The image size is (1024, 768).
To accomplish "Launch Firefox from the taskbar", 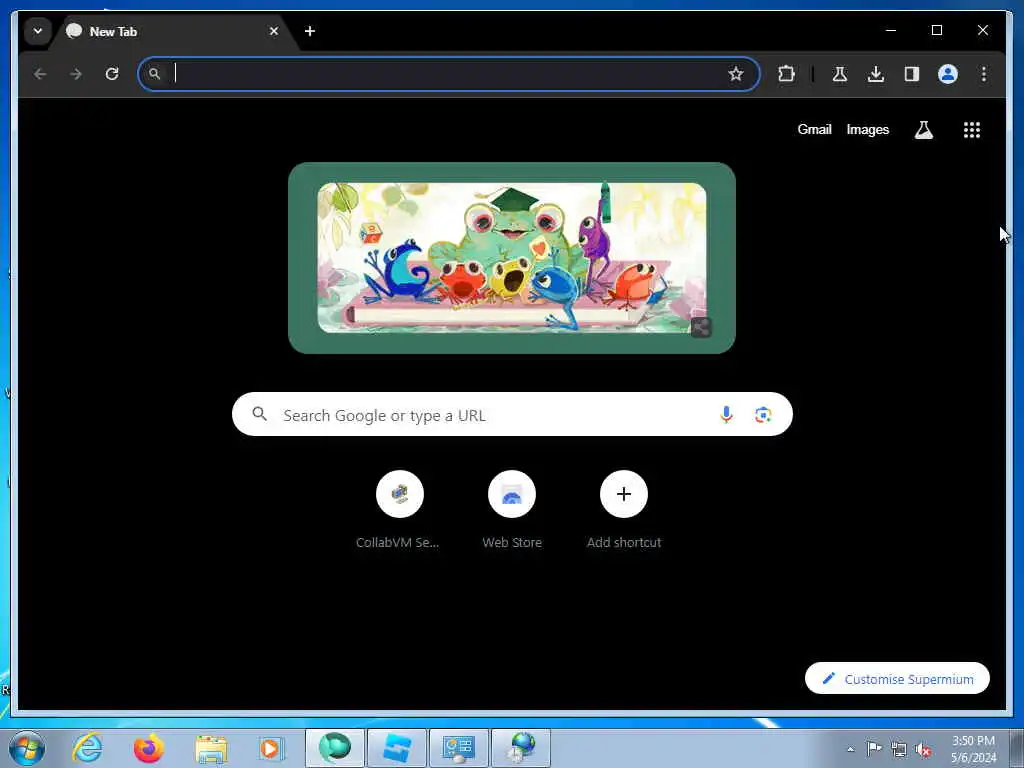I will coord(149,748).
